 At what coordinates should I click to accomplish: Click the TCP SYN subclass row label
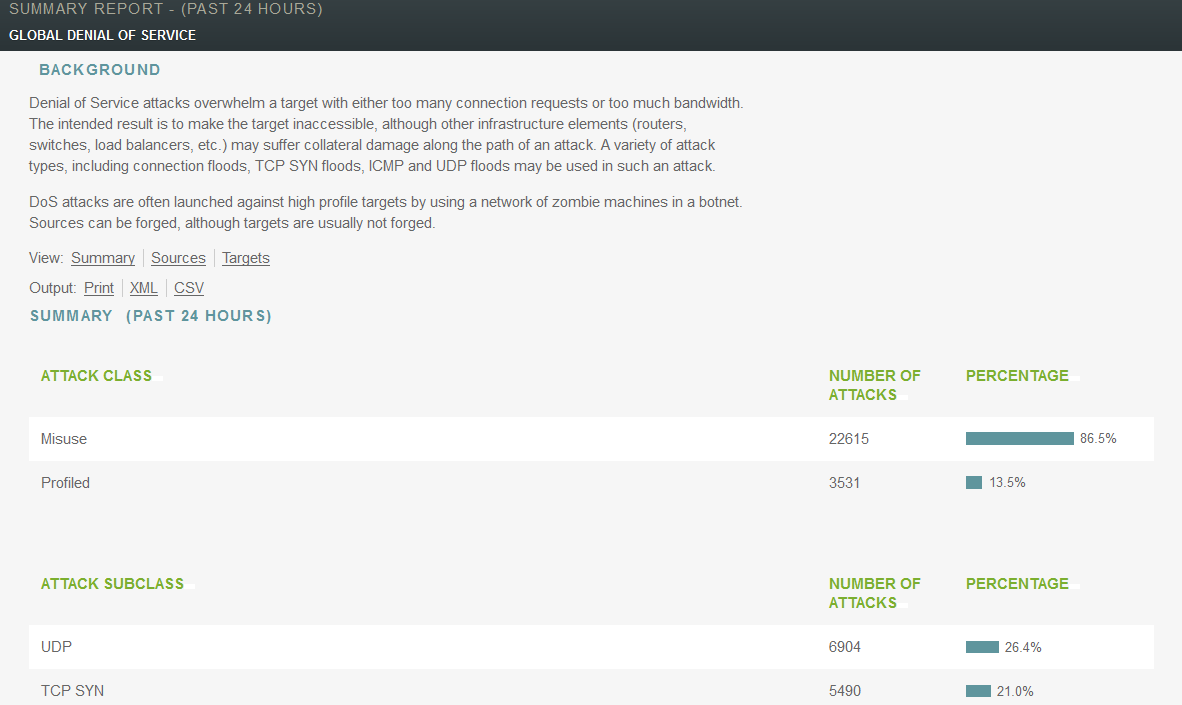(72, 691)
